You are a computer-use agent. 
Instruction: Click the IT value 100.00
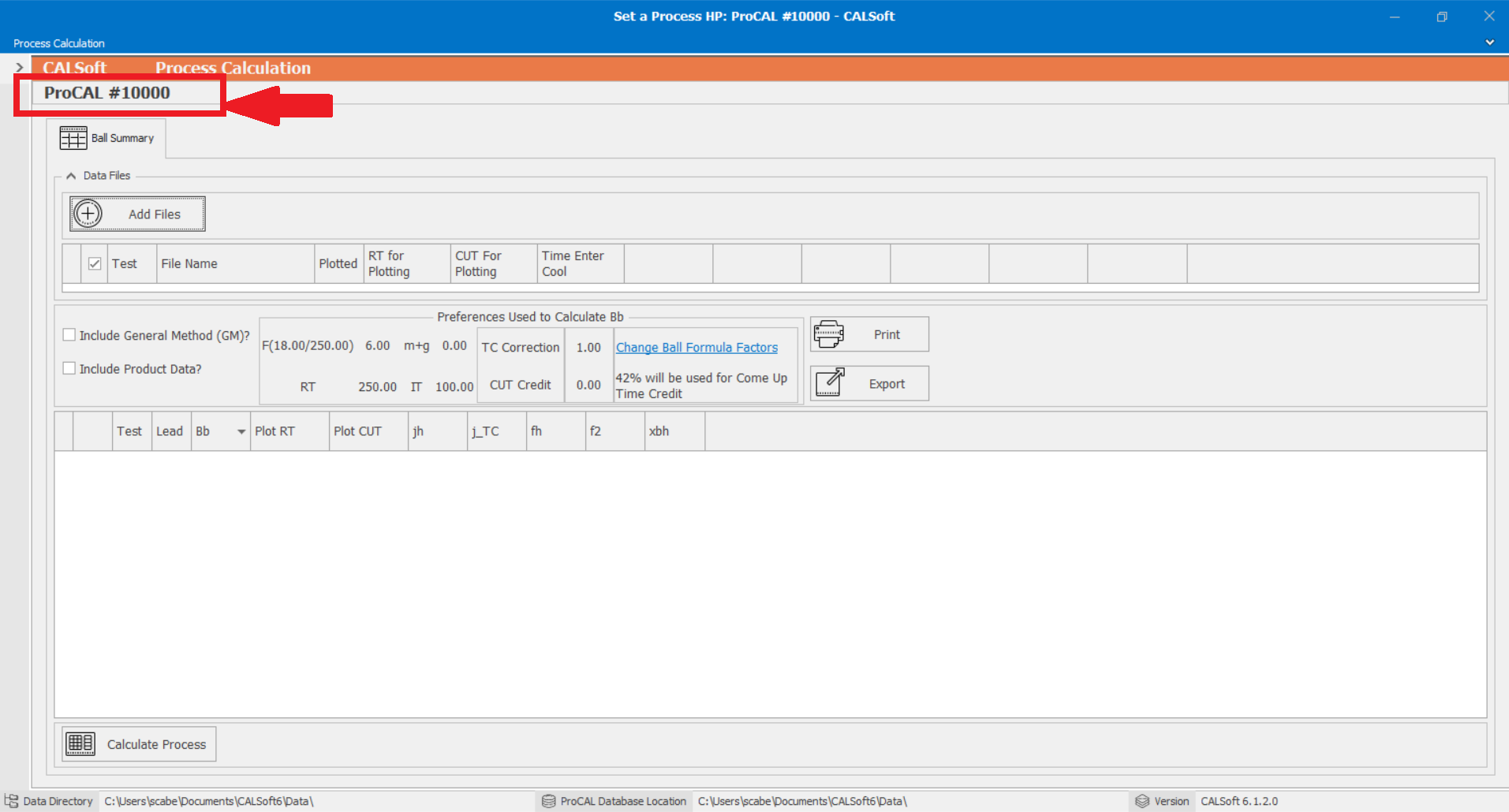[454, 387]
